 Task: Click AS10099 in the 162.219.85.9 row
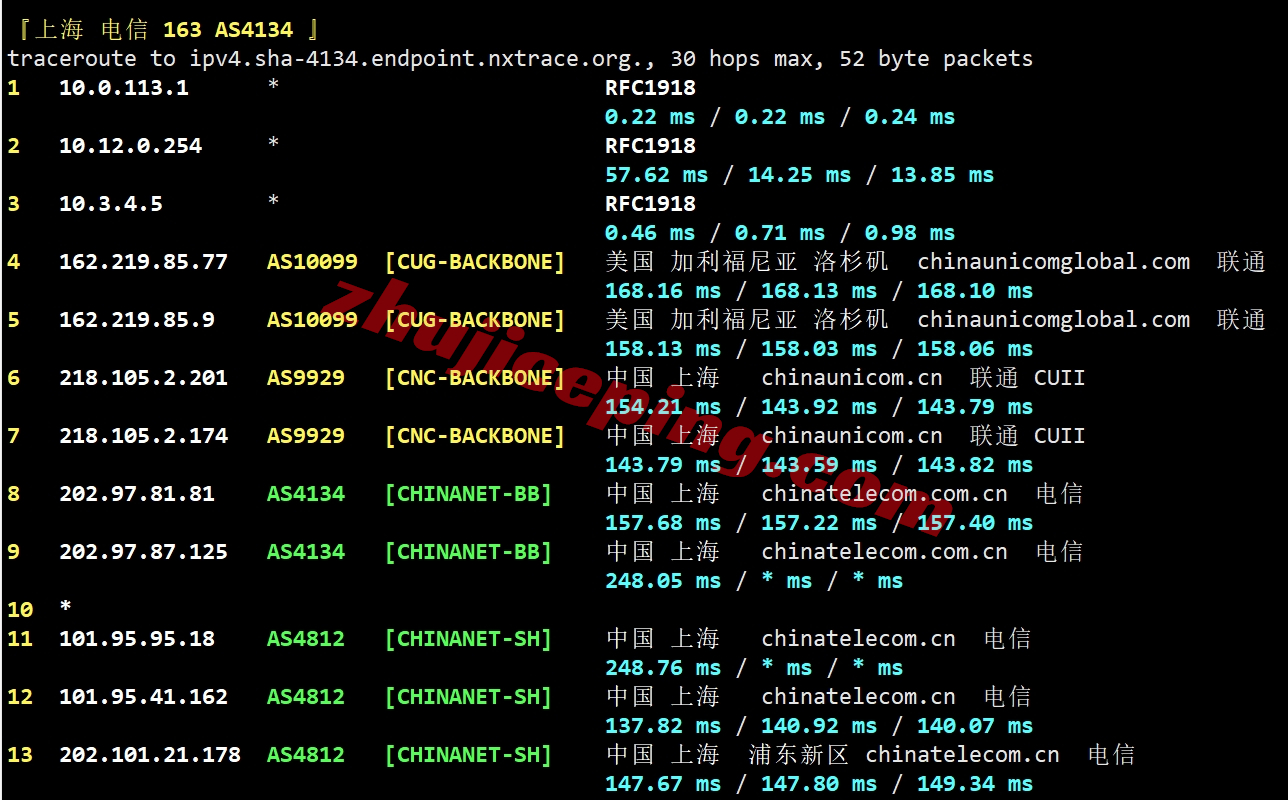312,320
